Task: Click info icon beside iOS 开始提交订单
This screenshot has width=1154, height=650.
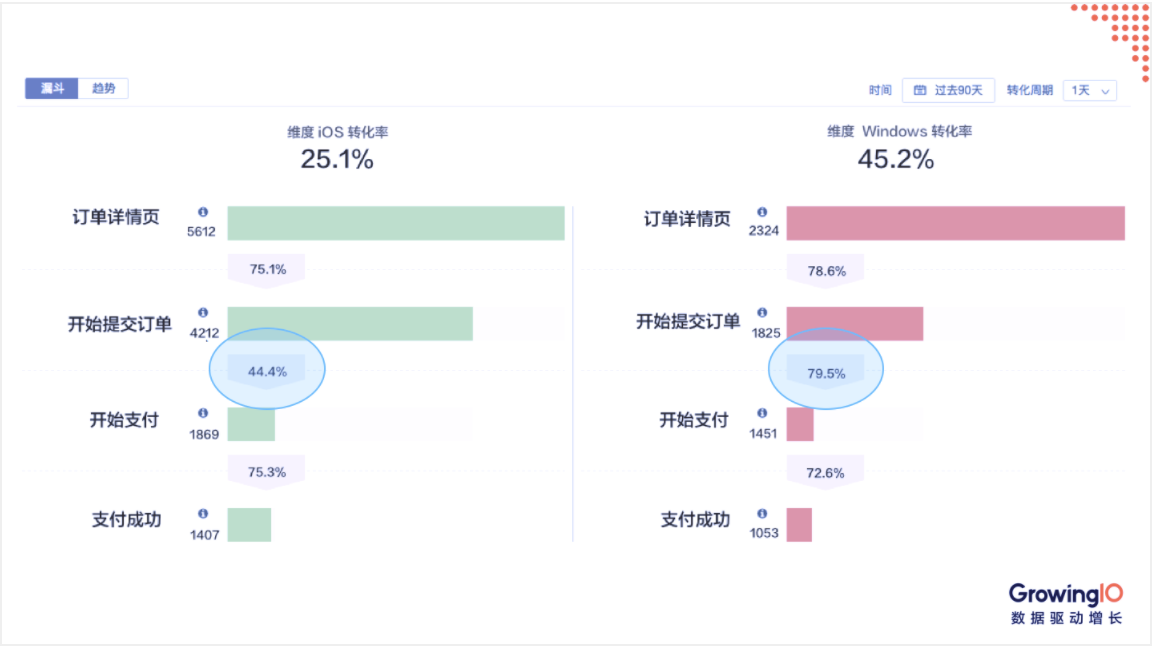Action: pos(203,313)
